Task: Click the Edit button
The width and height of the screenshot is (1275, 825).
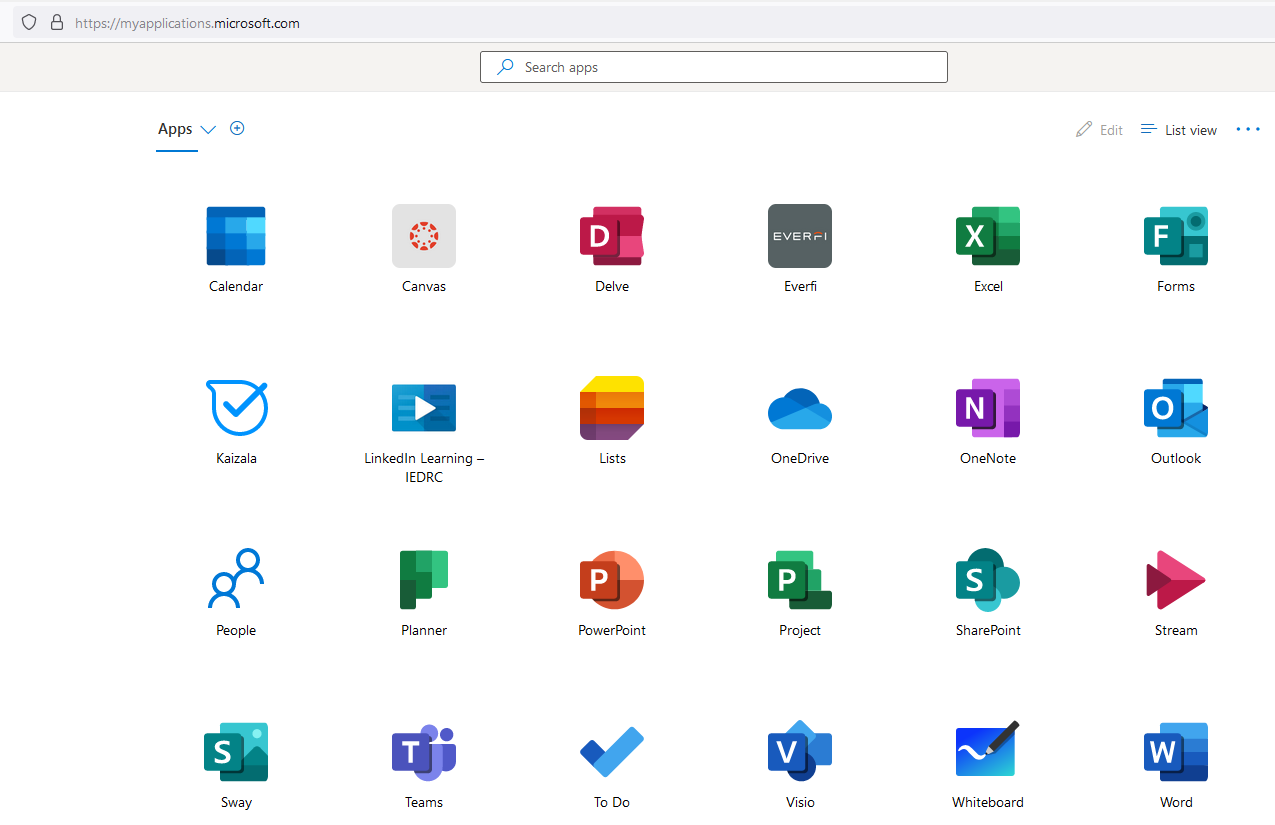Action: [x=1099, y=130]
